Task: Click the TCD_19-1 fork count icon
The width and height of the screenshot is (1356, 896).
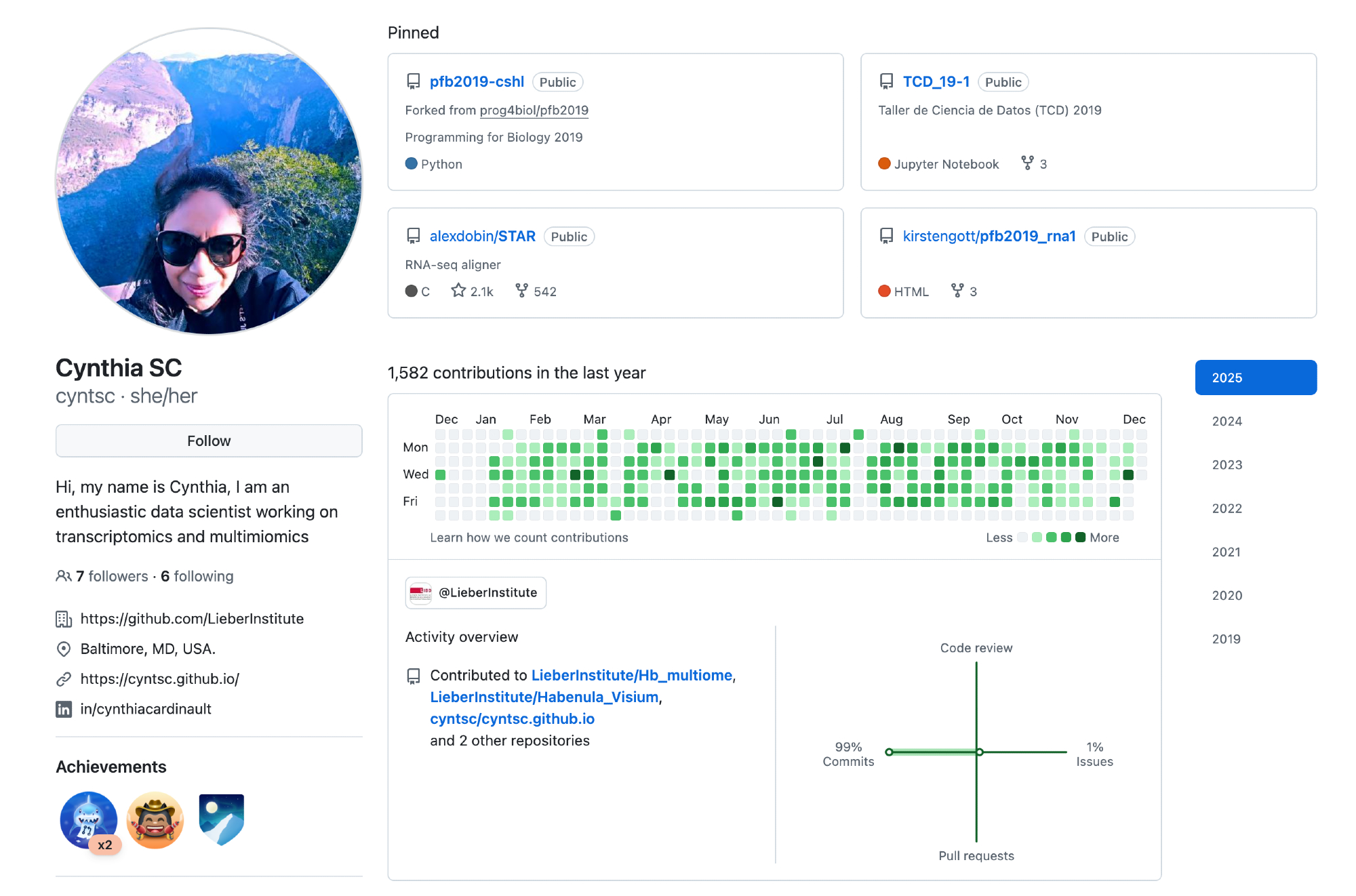Action: coord(1027,163)
